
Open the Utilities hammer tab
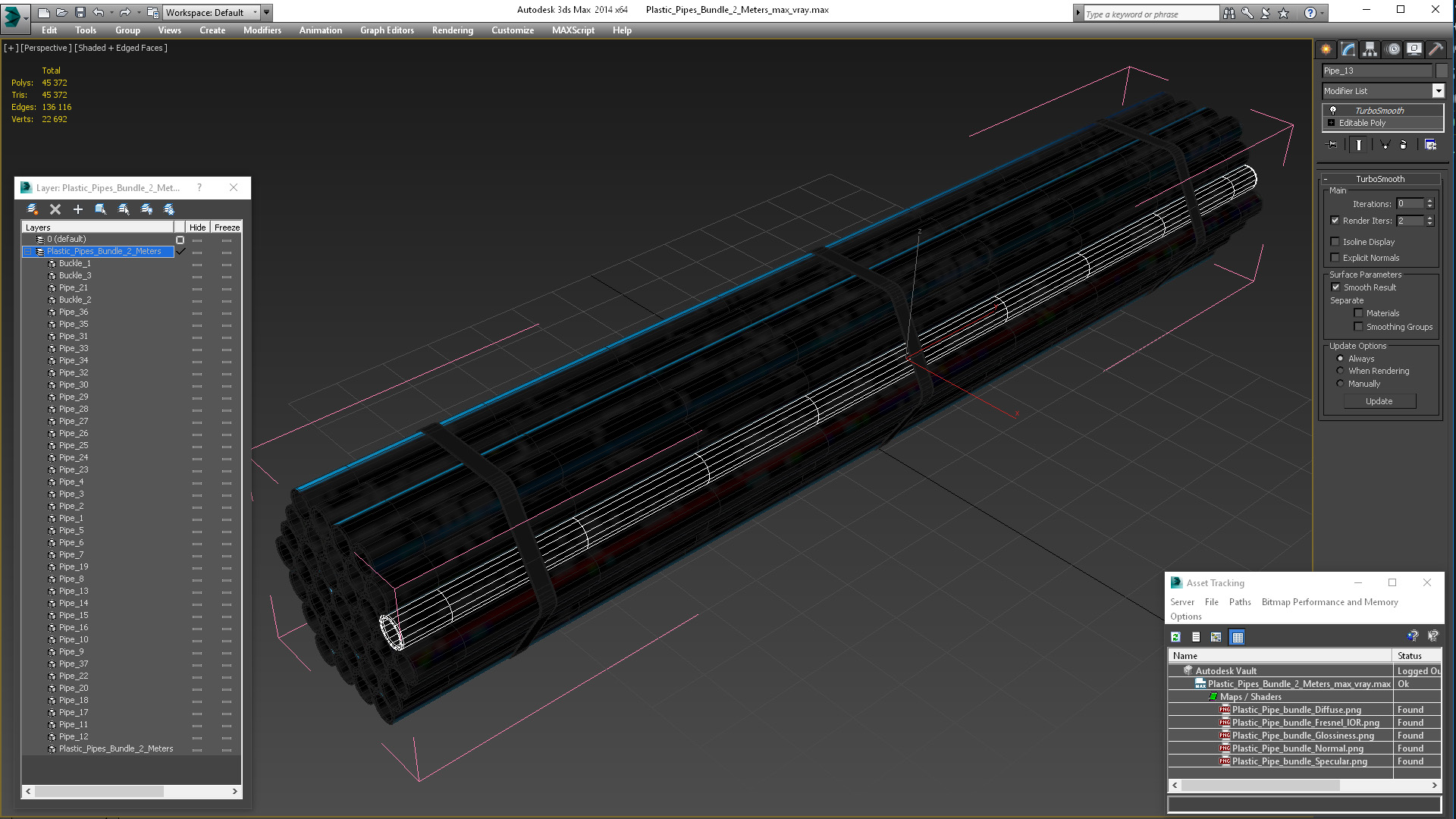(1436, 49)
